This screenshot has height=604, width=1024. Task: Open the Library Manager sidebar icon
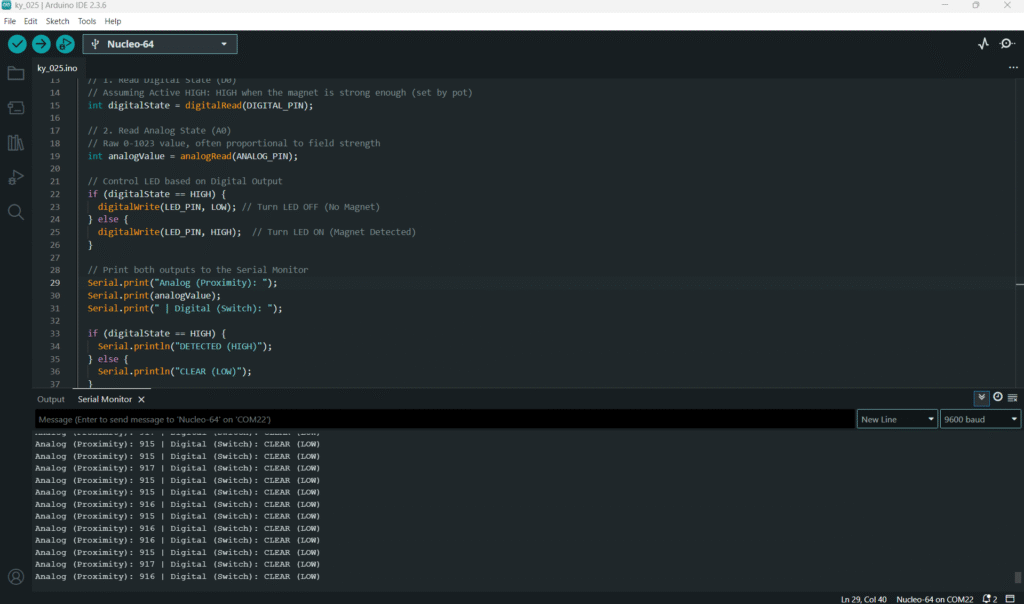click(16, 143)
